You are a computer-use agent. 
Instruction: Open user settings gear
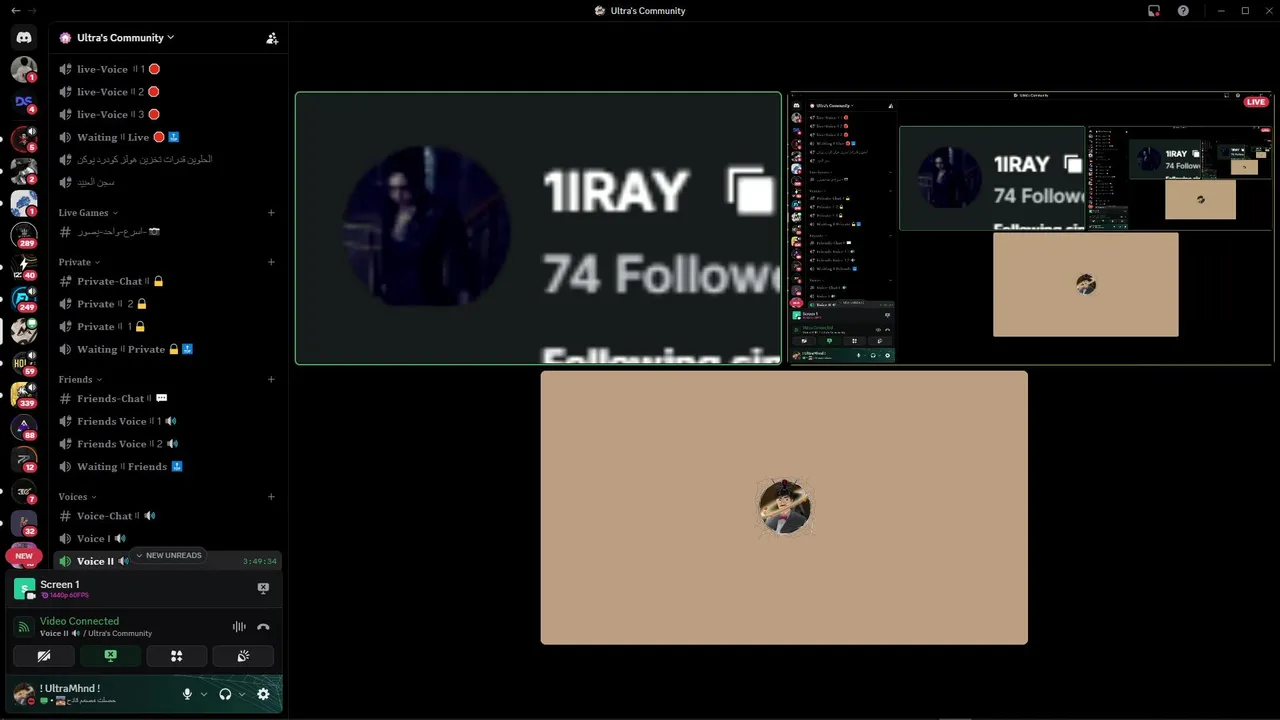coord(263,694)
